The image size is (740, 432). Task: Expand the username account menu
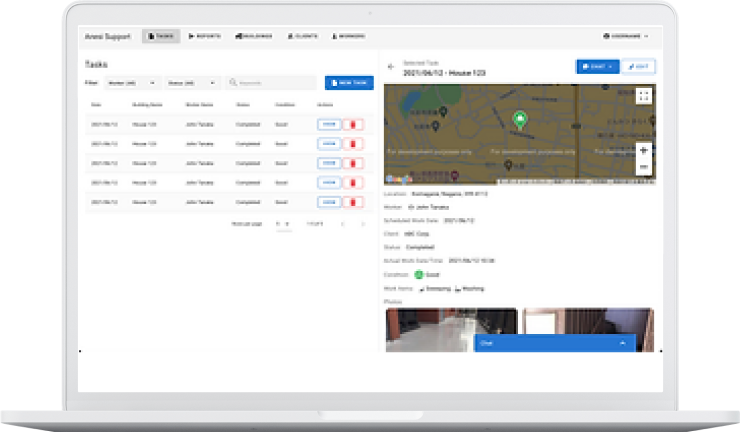(x=627, y=36)
